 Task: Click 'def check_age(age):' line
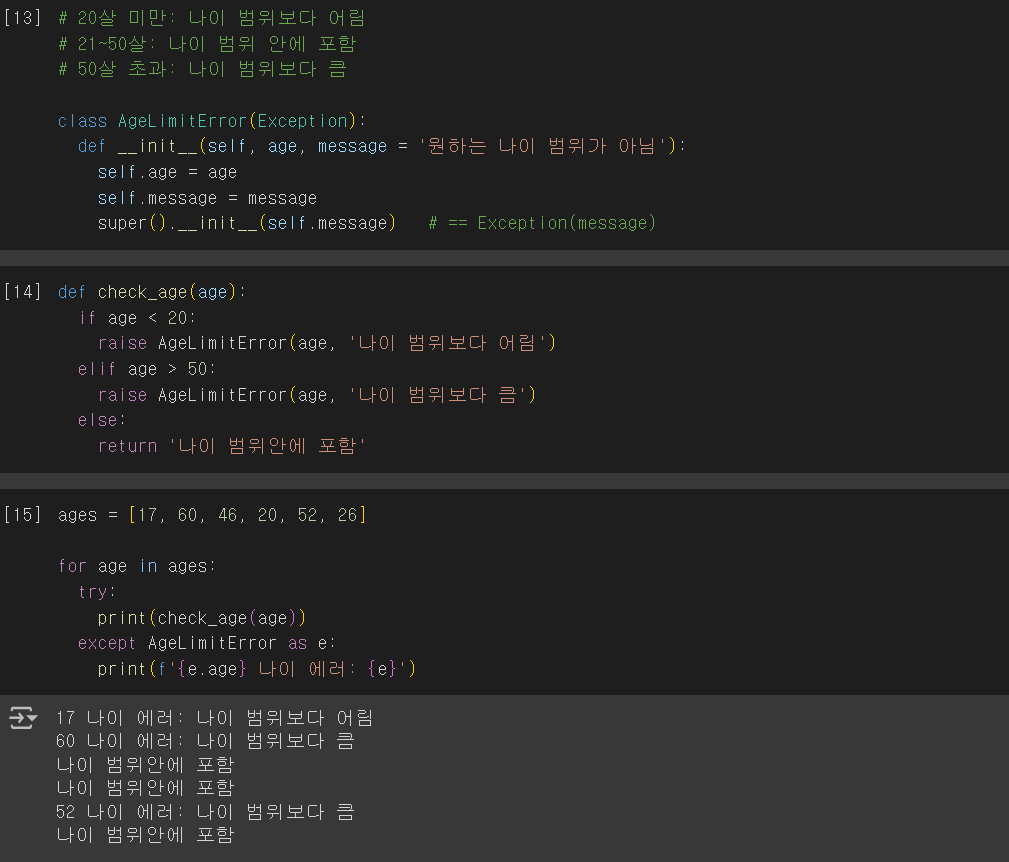(152, 292)
